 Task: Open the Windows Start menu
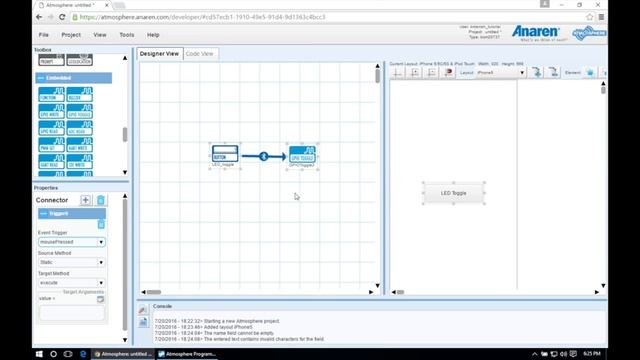39,354
